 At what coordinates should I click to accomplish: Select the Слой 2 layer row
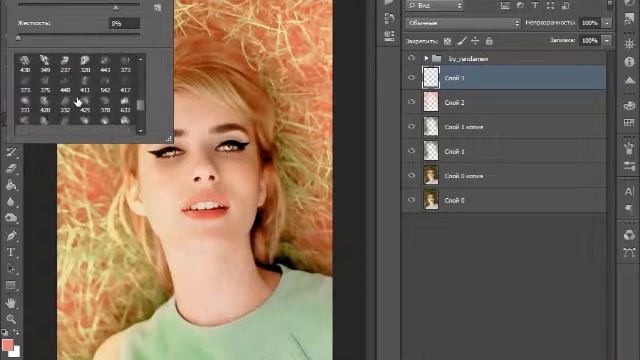(504, 102)
